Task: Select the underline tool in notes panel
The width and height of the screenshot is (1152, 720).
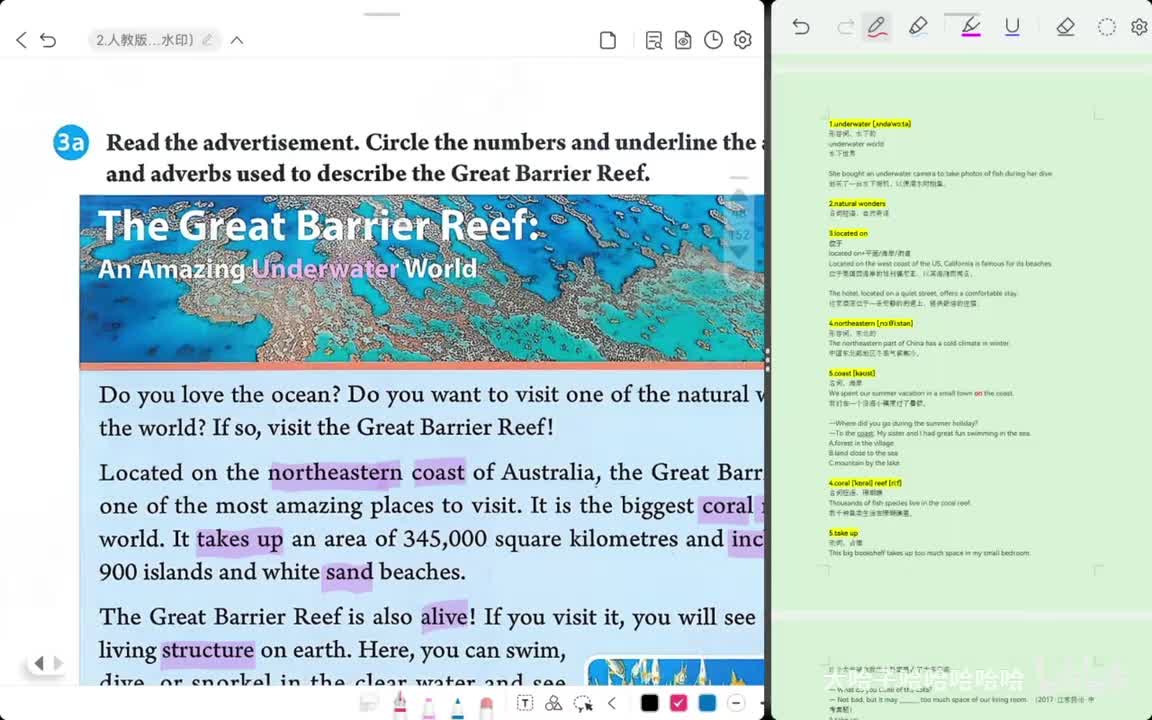Action: pos(1012,27)
